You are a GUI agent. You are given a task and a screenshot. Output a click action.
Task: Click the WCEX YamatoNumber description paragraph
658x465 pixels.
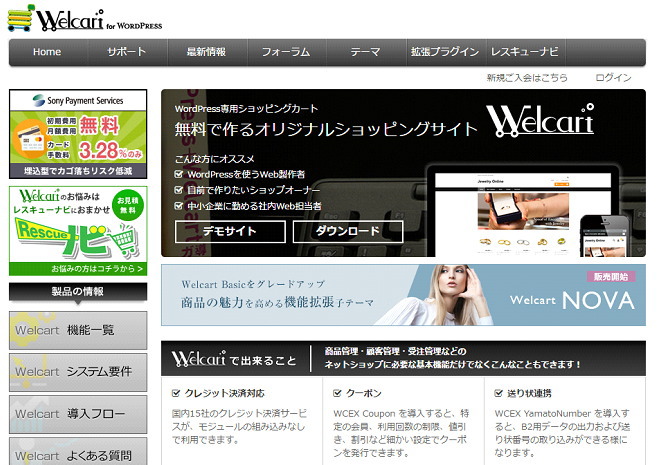pos(562,433)
